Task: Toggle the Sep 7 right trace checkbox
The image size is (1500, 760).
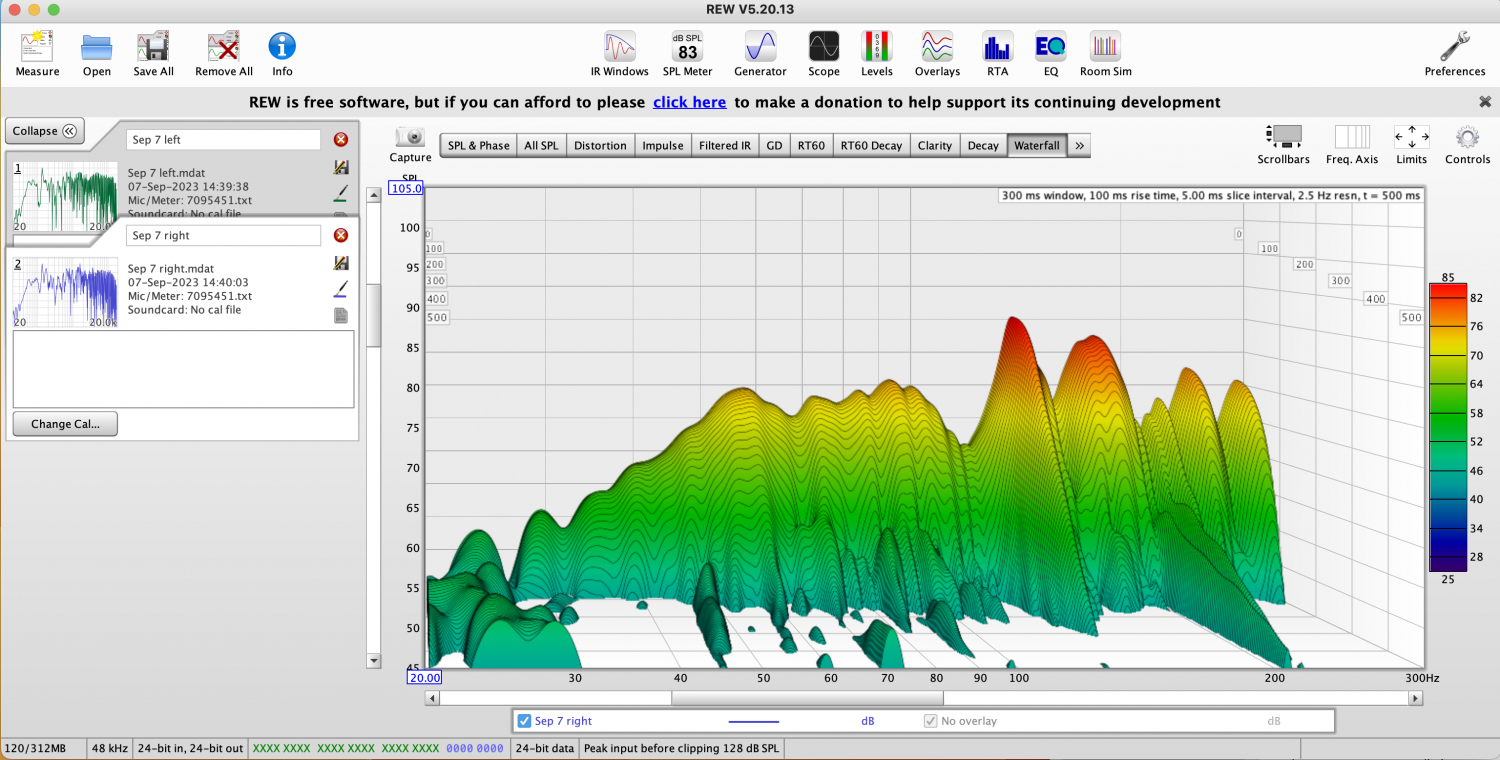Action: coord(524,721)
